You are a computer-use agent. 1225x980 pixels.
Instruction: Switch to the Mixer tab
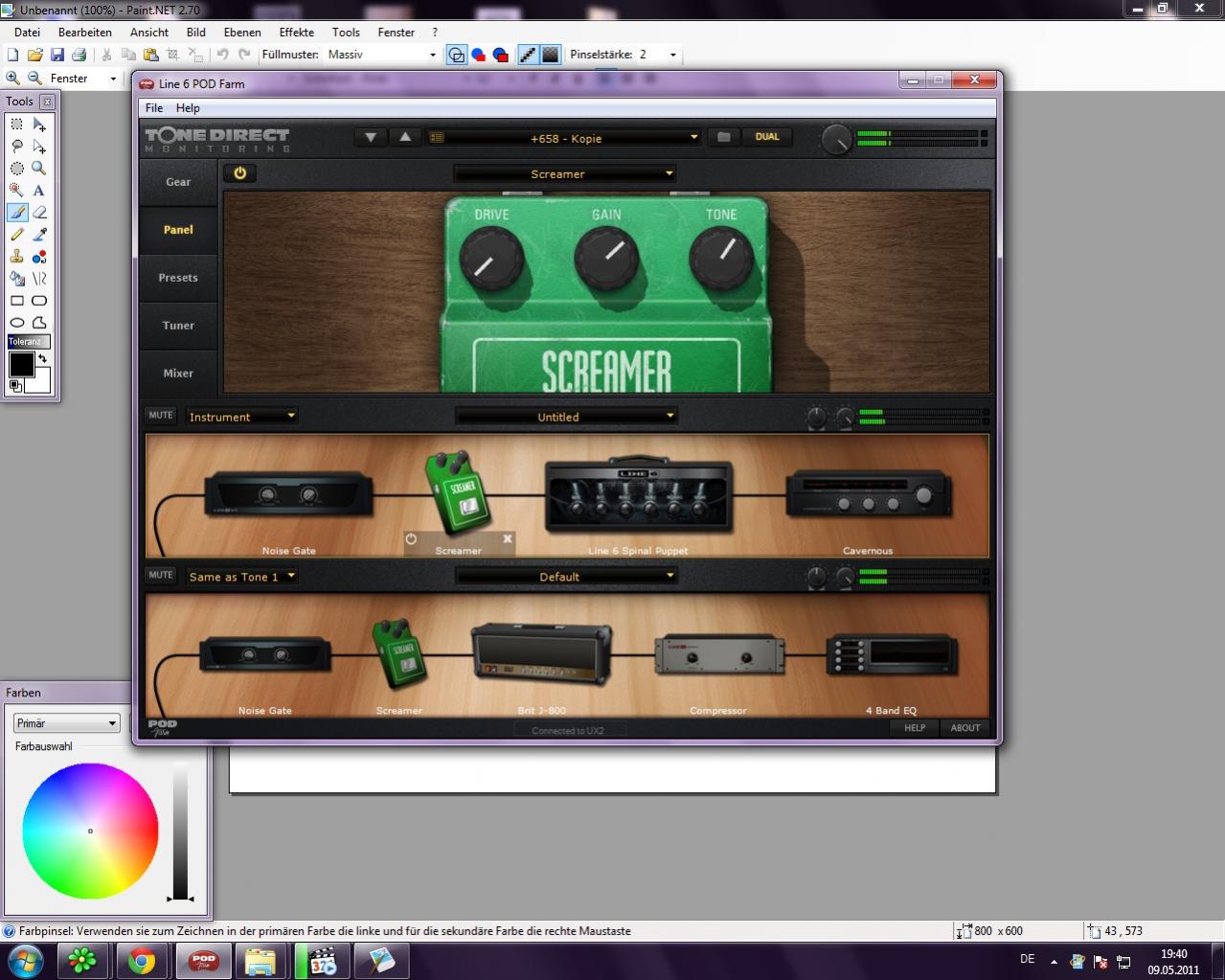pos(178,374)
